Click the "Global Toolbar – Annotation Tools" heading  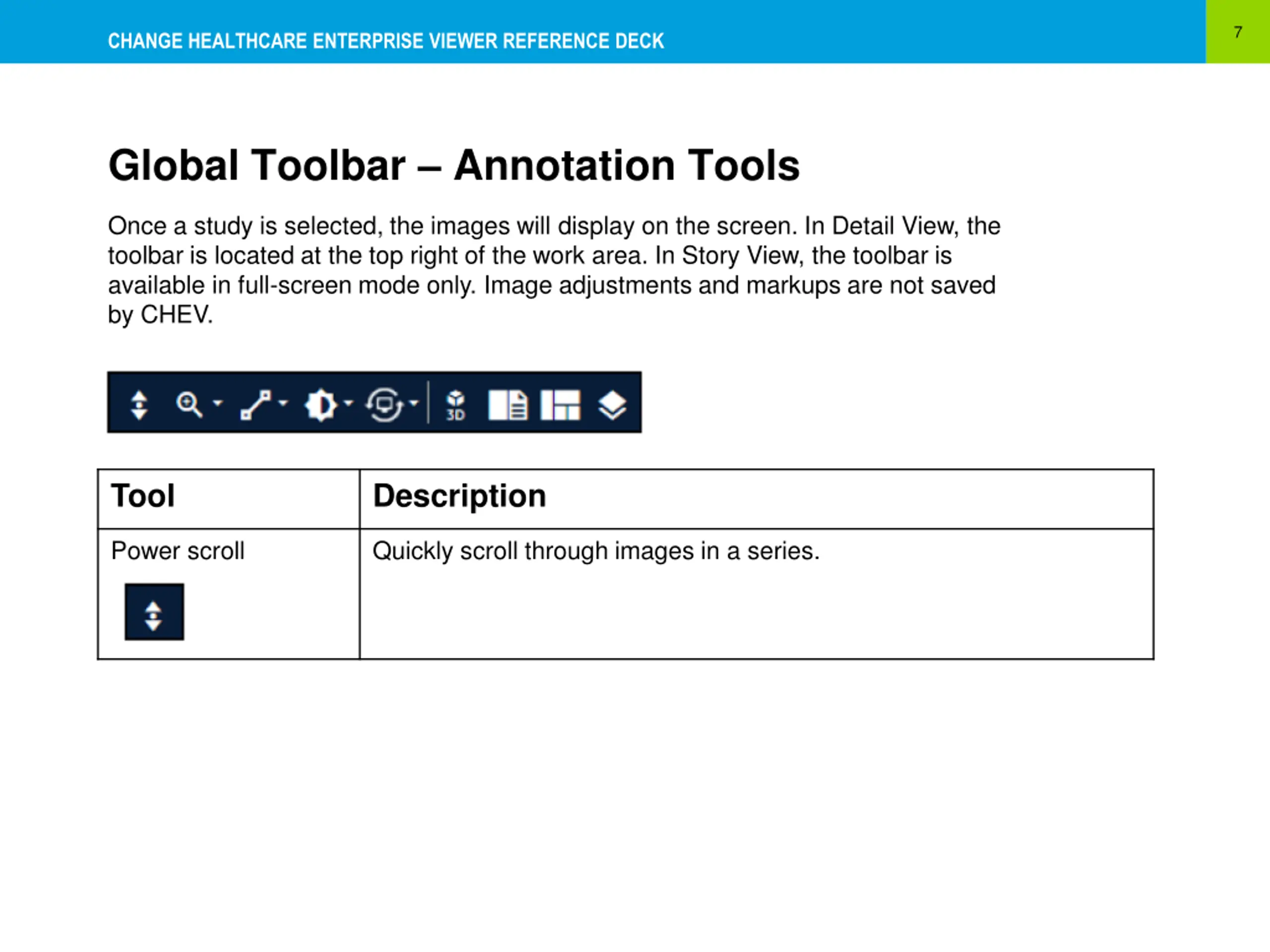[453, 165]
